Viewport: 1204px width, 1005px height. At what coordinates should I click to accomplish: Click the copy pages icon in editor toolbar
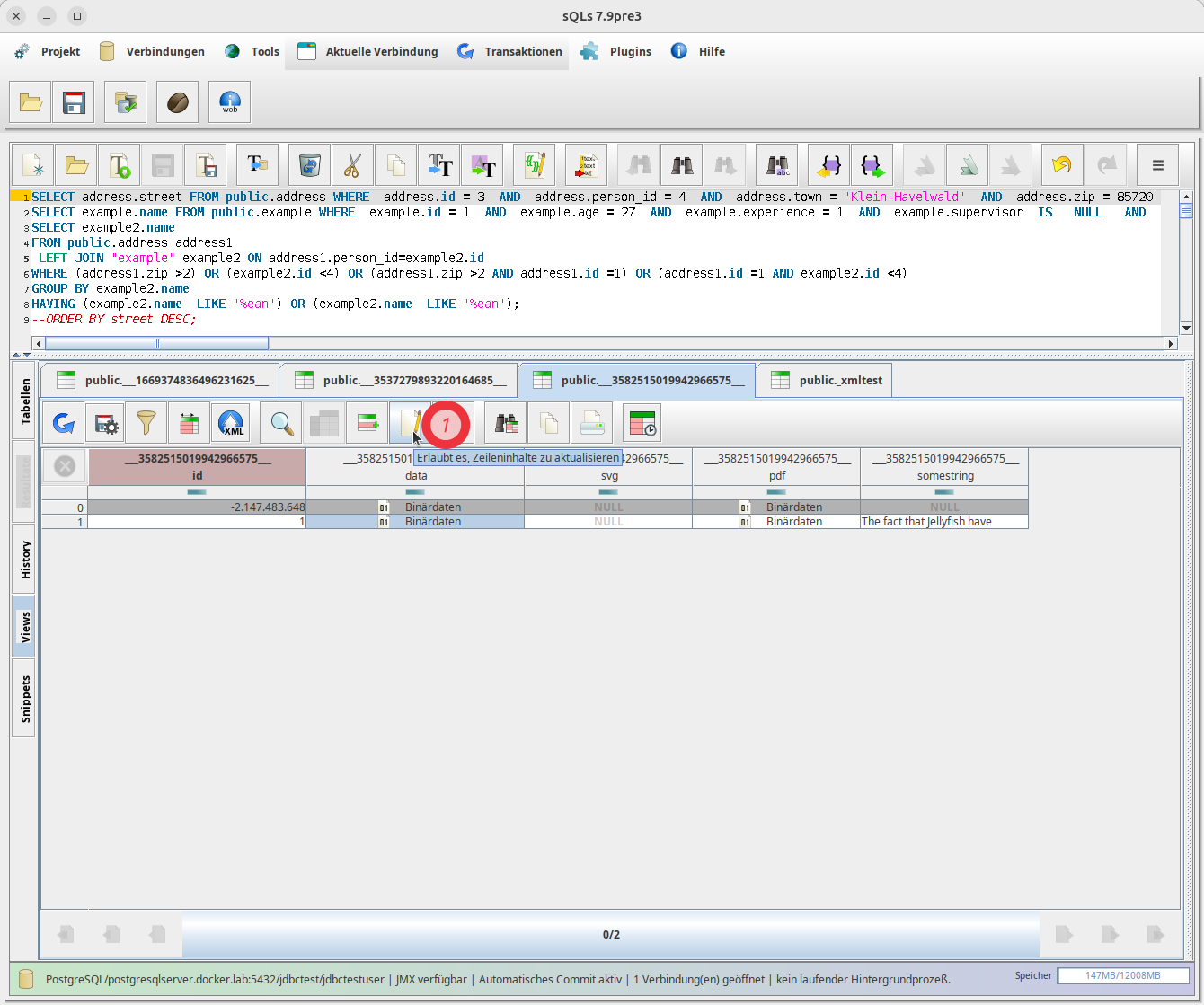tap(396, 165)
